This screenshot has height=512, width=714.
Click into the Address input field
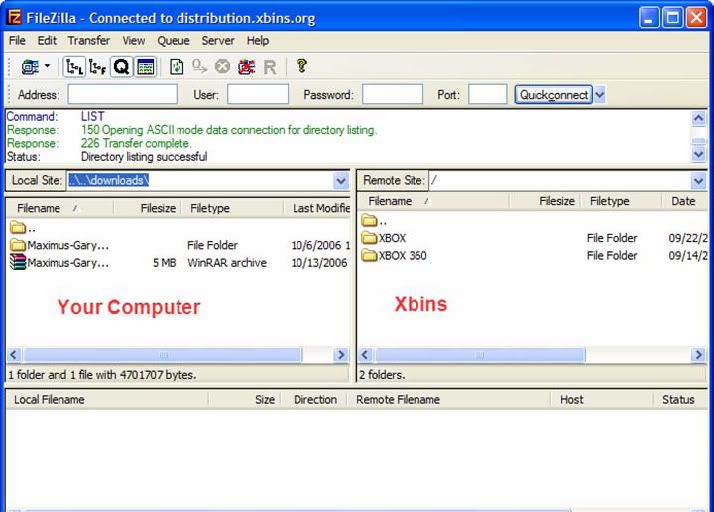(x=122, y=95)
